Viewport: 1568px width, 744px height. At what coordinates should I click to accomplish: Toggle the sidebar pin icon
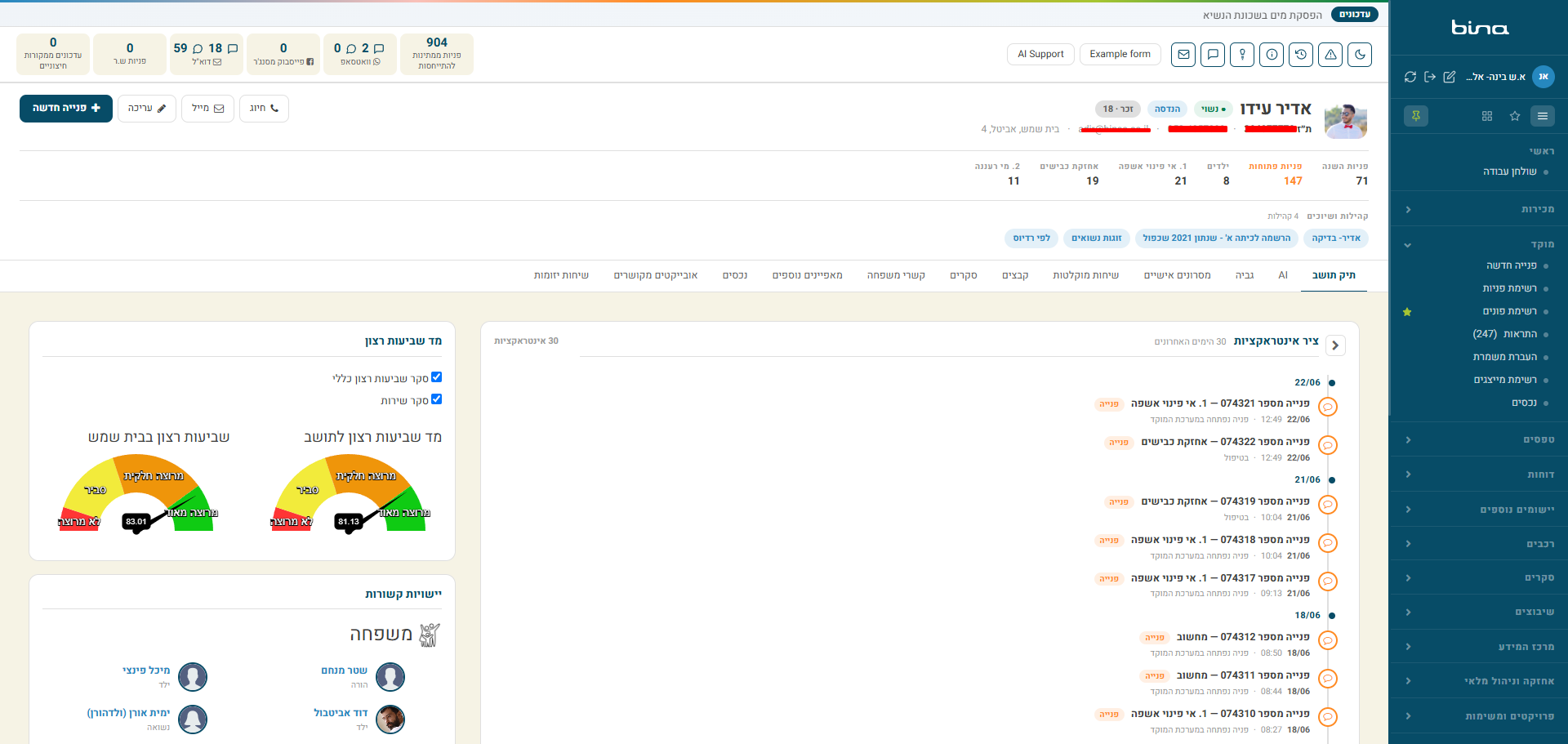1416,116
